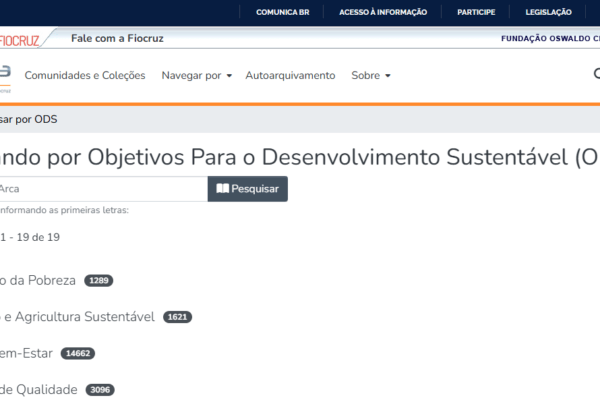Image resolution: width=600 pixels, height=400 pixels.
Task: Select the Agricultura Sustentável objective
Action: 78,317
